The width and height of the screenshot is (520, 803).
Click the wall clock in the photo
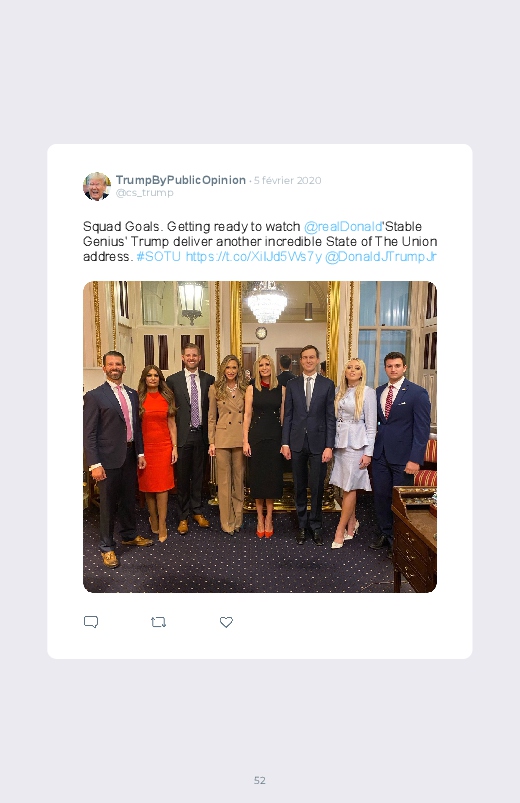(261, 333)
